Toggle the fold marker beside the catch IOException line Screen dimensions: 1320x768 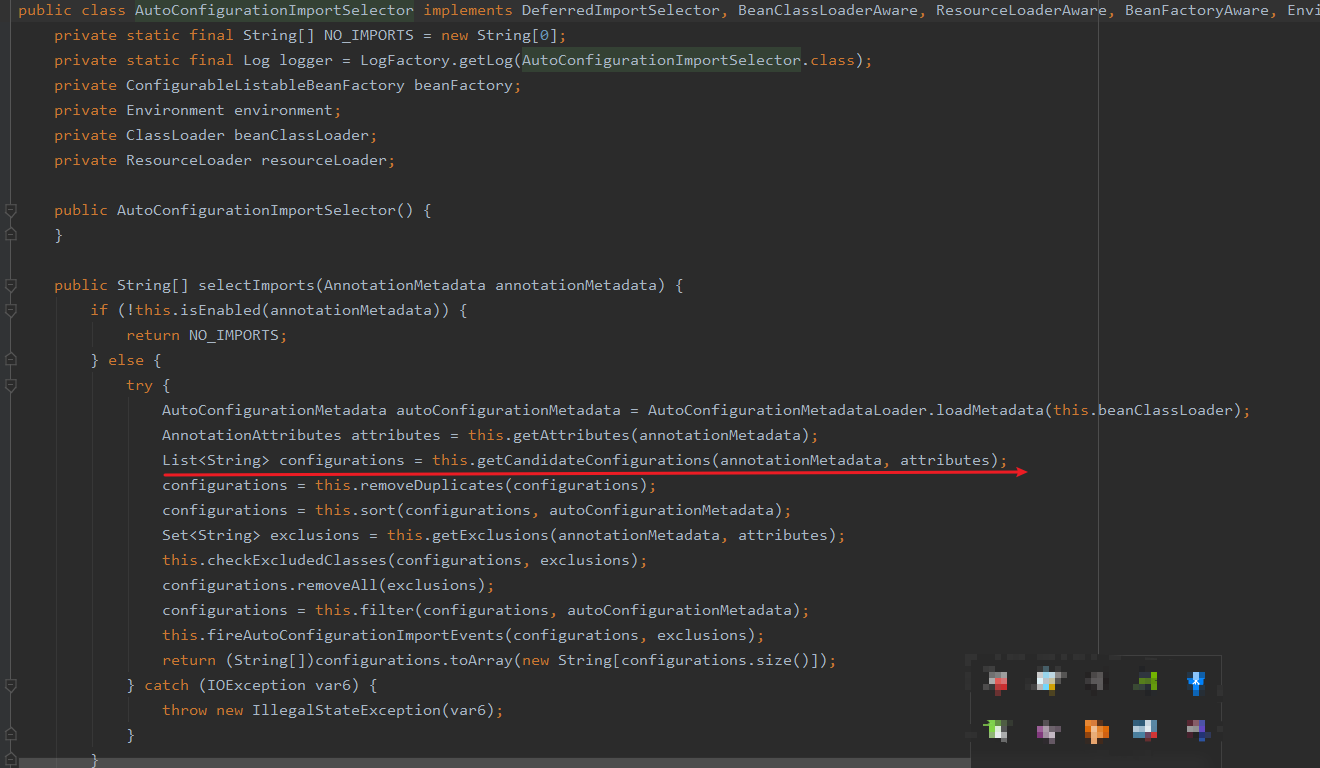[10, 685]
